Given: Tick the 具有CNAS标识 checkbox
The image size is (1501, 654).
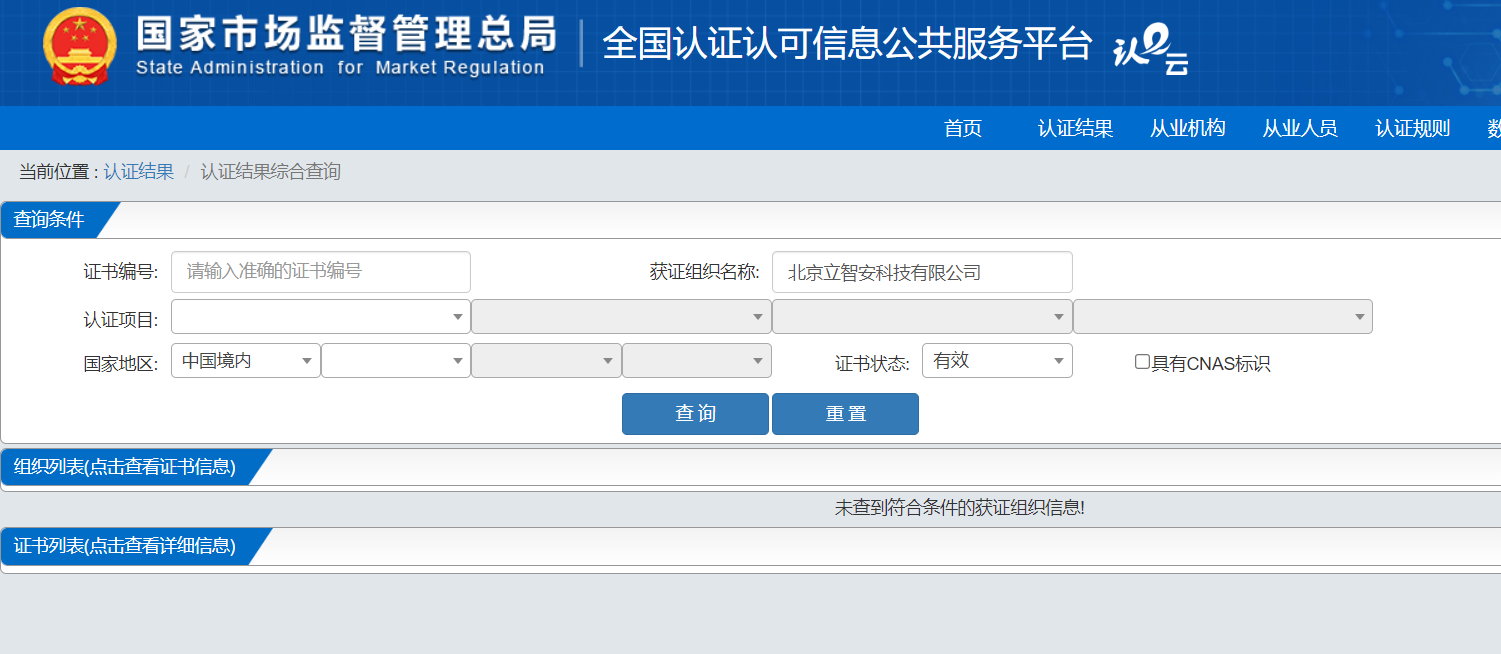Looking at the screenshot, I should pyautogui.click(x=1142, y=362).
